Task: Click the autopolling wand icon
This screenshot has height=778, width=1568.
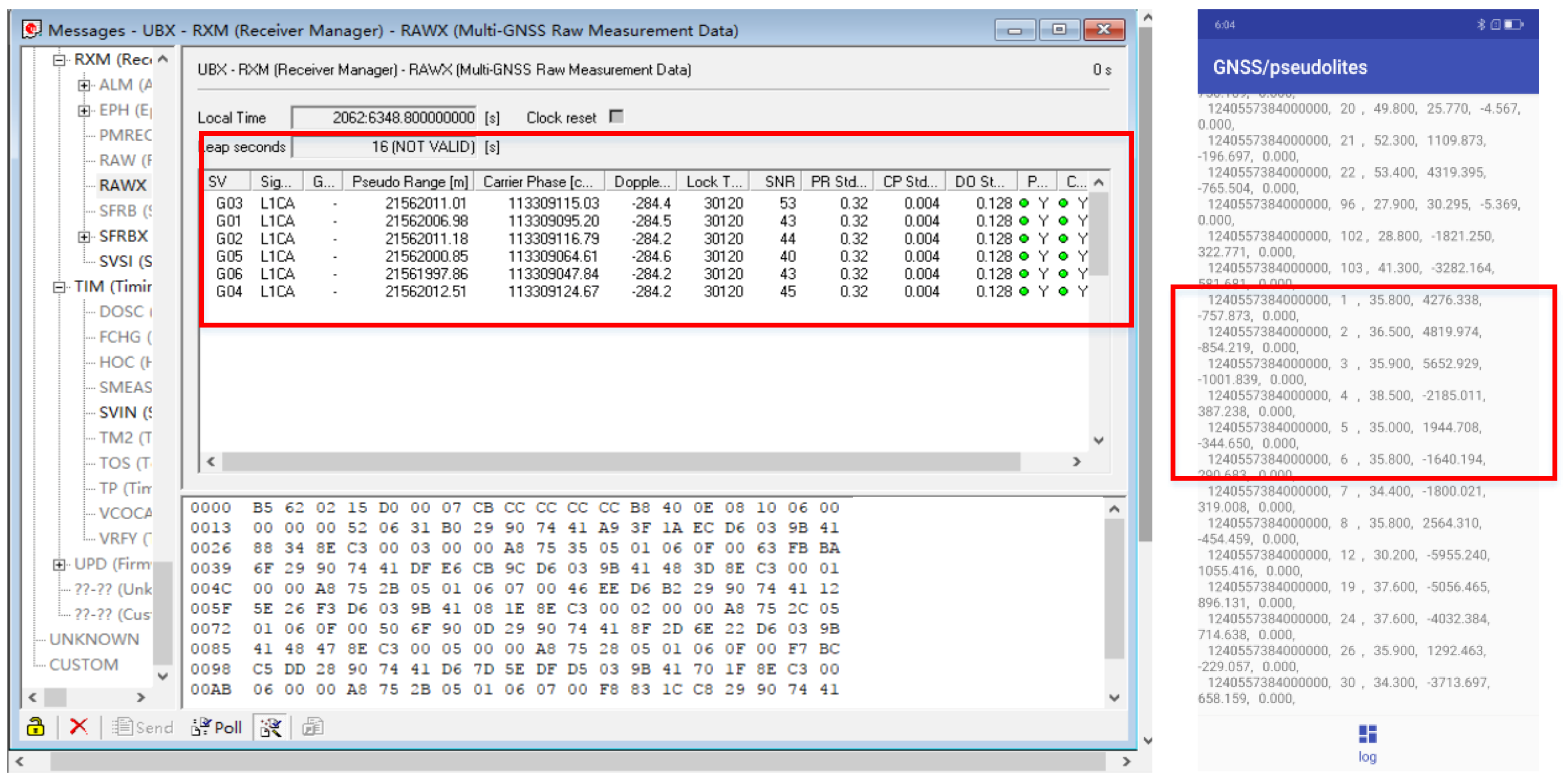Action: (271, 727)
